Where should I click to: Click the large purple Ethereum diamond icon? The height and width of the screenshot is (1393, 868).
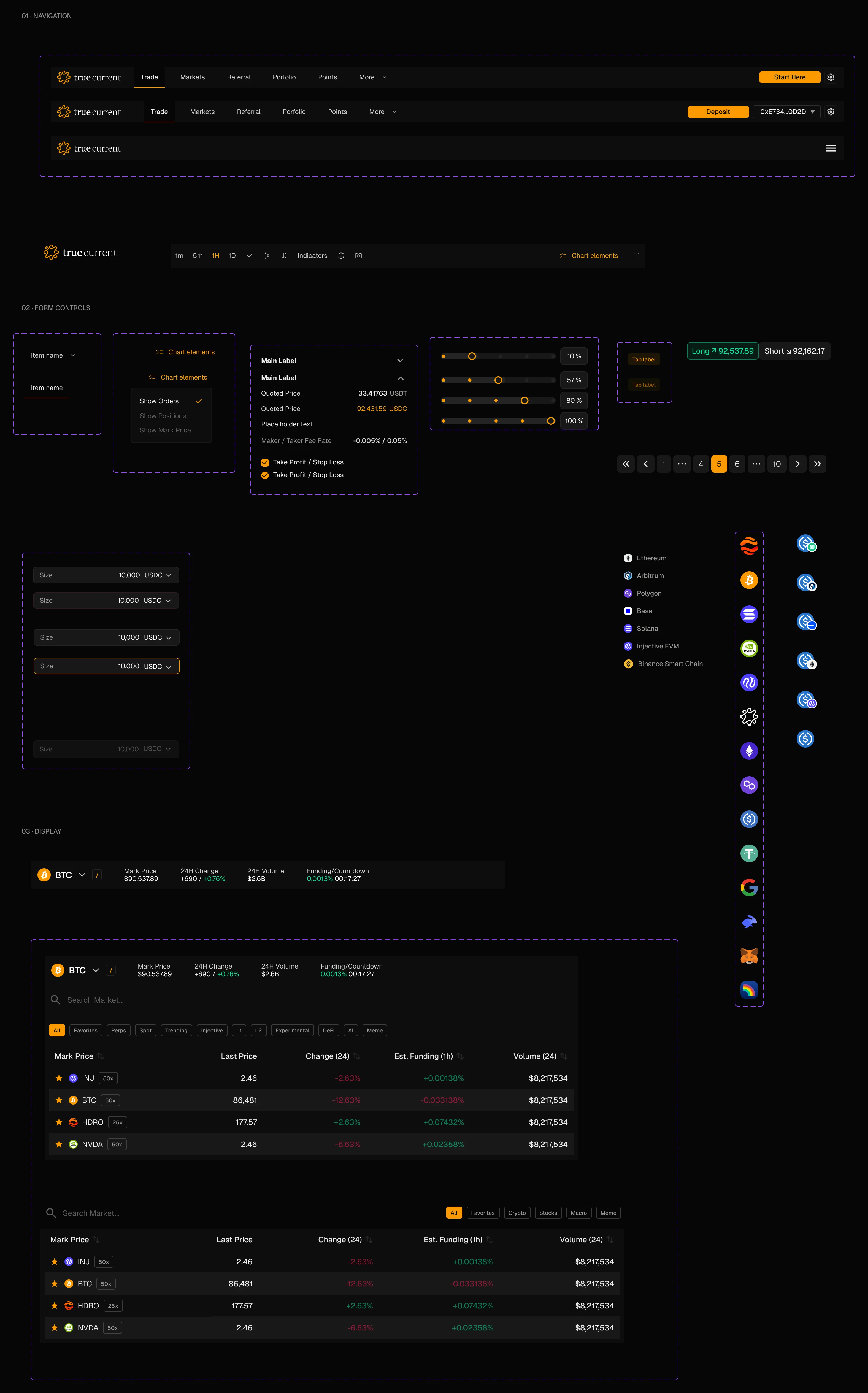749,751
